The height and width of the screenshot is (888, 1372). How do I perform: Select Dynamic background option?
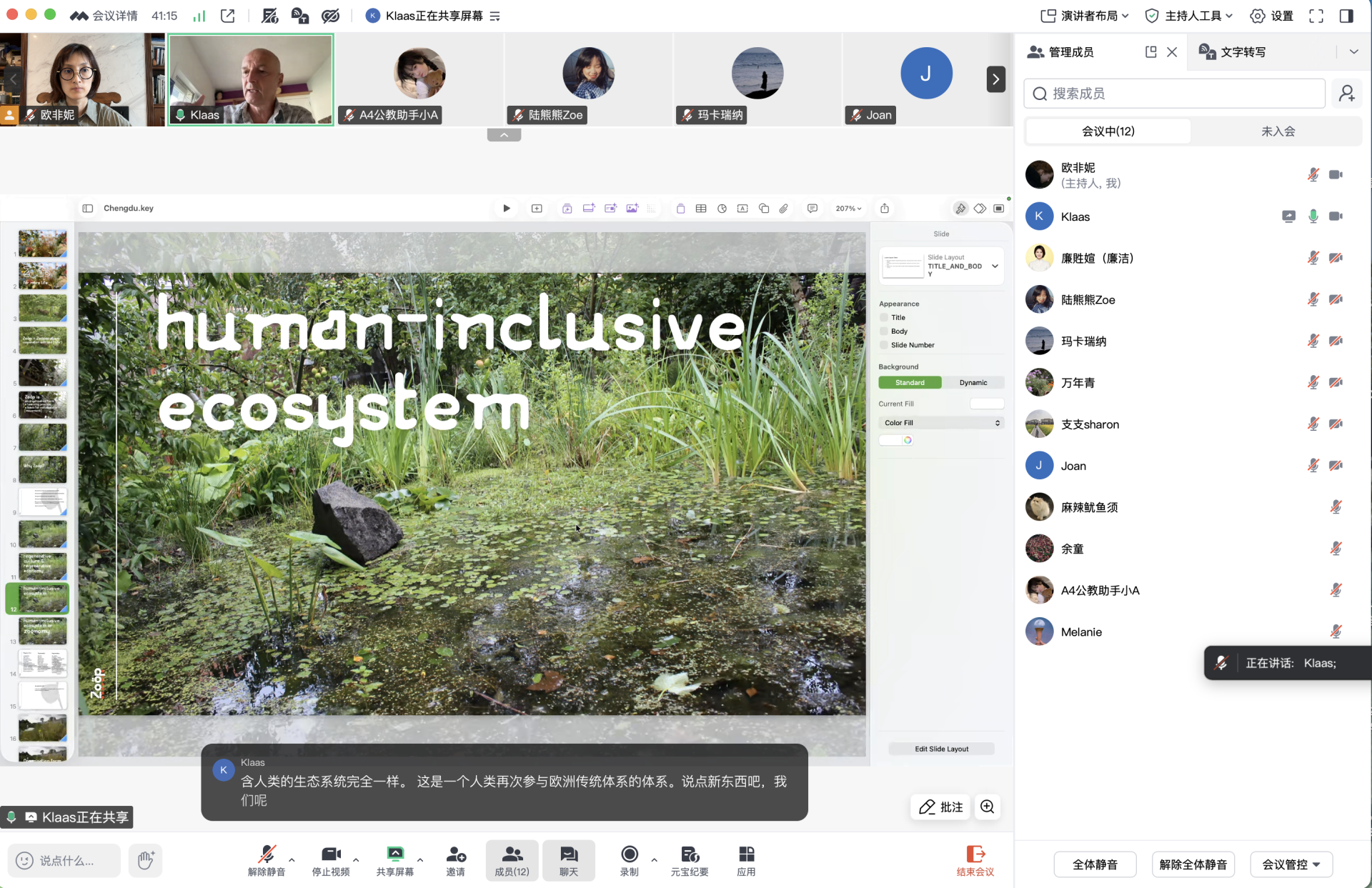coord(973,382)
